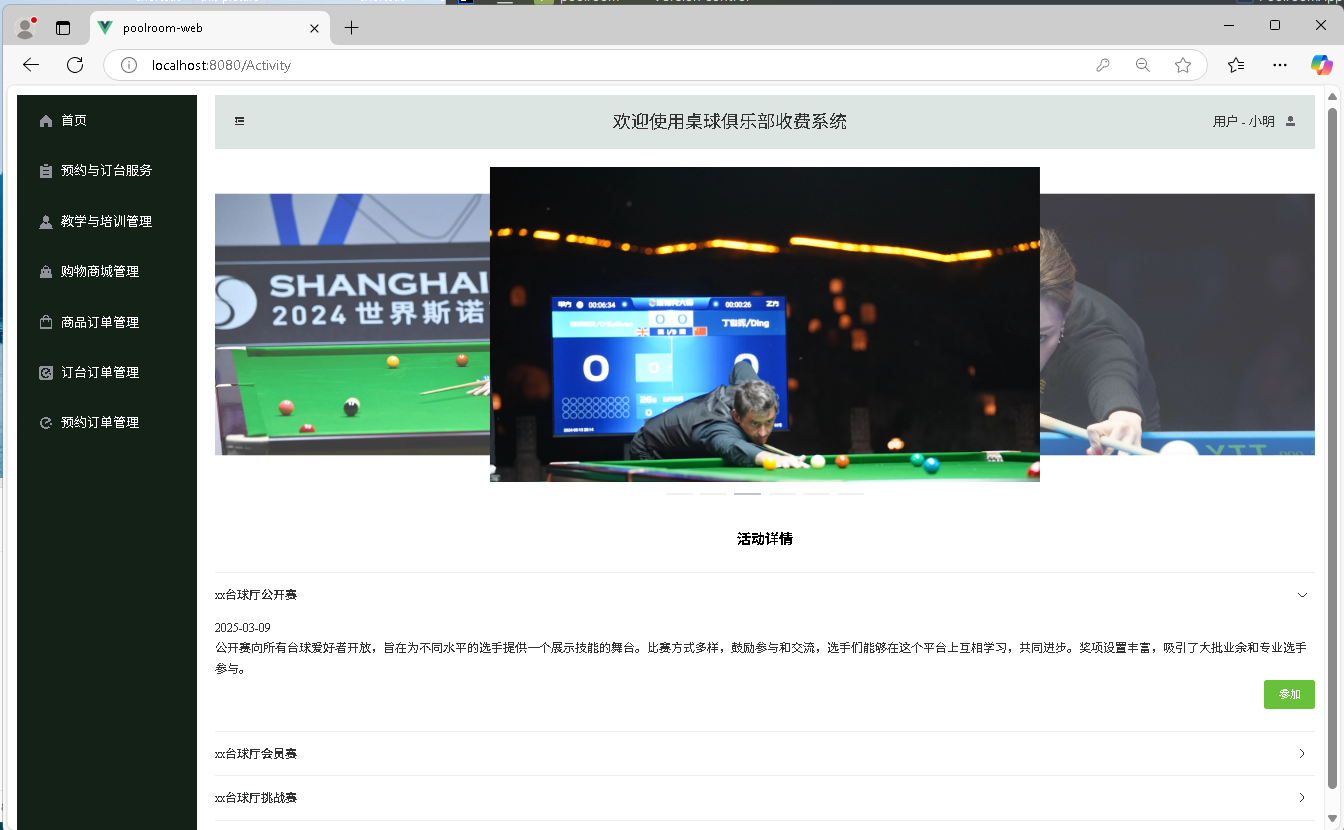
Task: Reload the page with the refresh icon
Action: coord(75,65)
